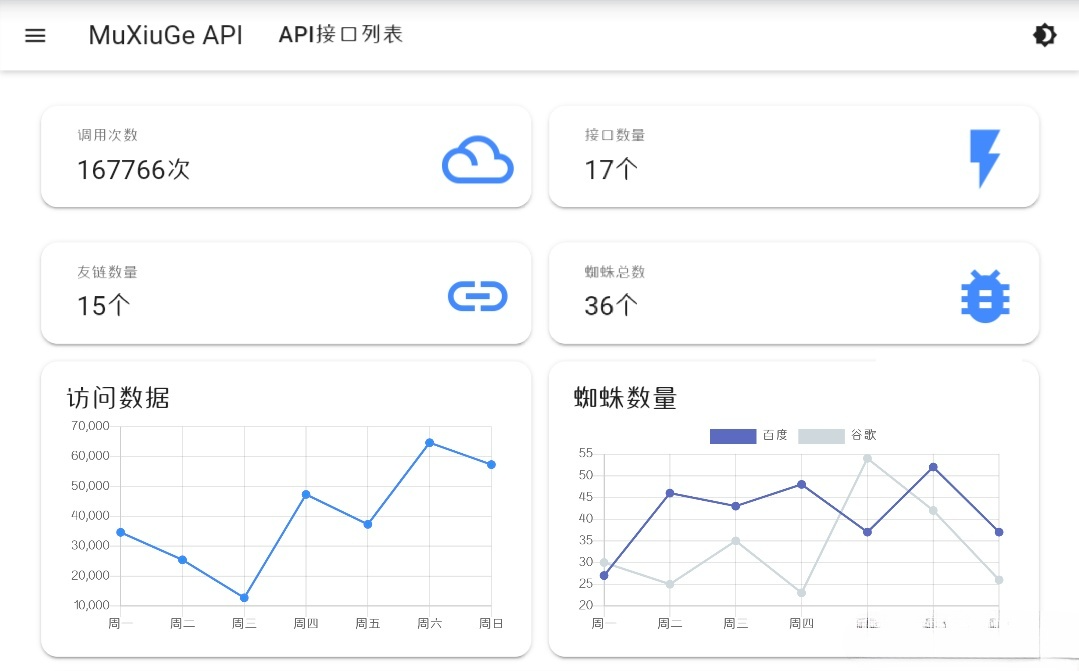Viewport: 1079px width, 671px height.
Task: Select the MuXiuGe API brand logo text
Action: tap(165, 35)
